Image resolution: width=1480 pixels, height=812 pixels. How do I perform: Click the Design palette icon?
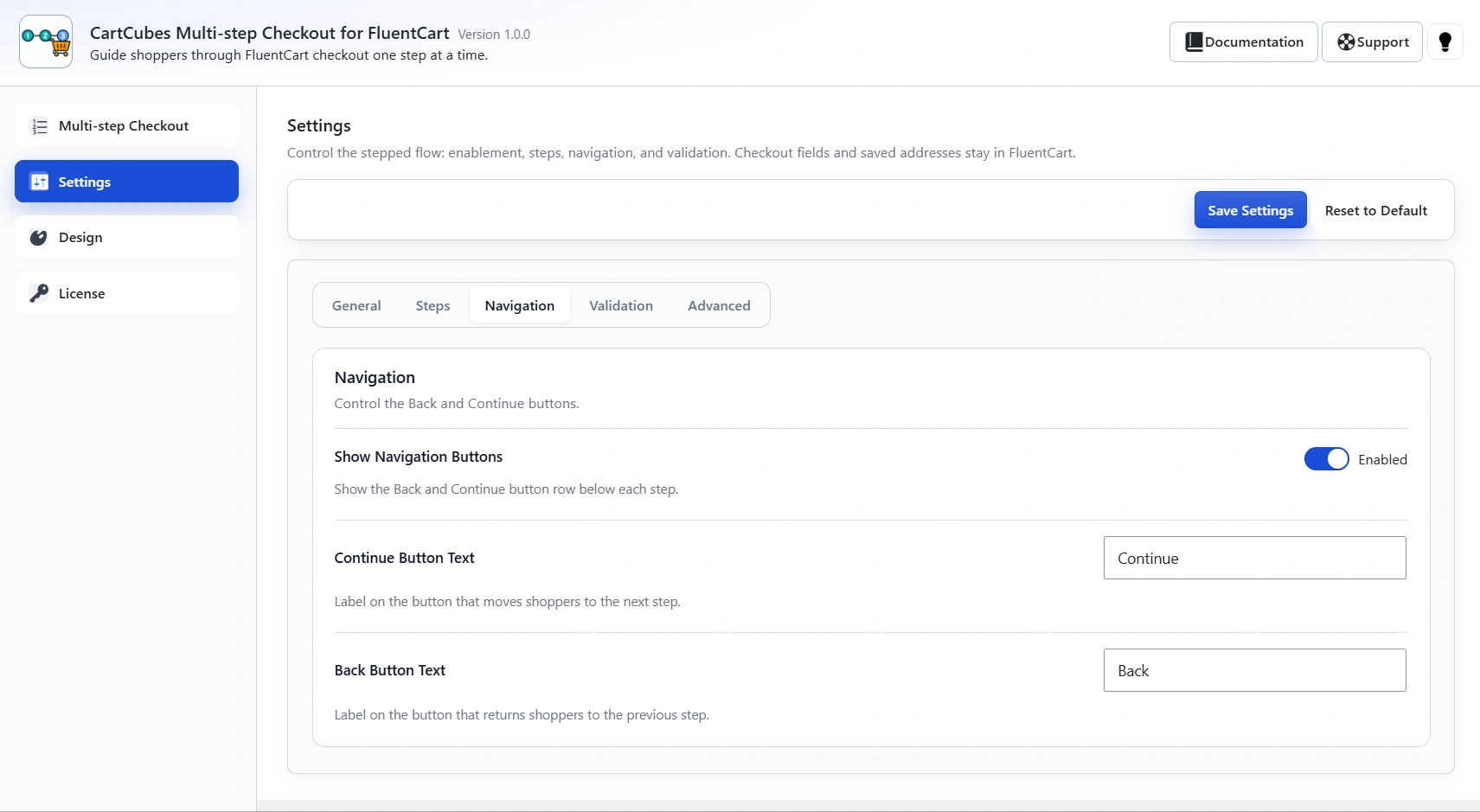click(39, 238)
